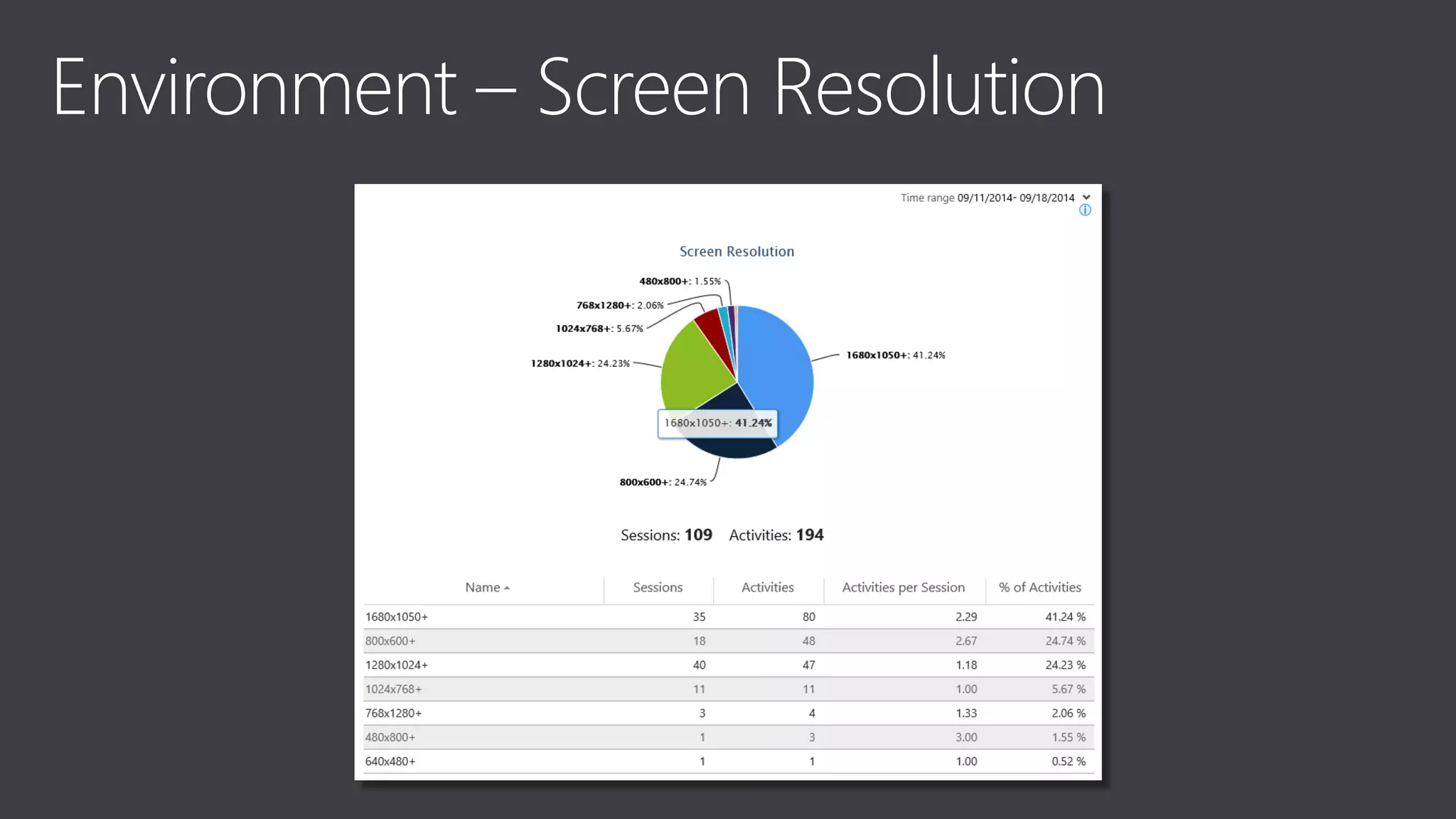Click the blue info icon
This screenshot has width=1456, height=819.
[1085, 210]
